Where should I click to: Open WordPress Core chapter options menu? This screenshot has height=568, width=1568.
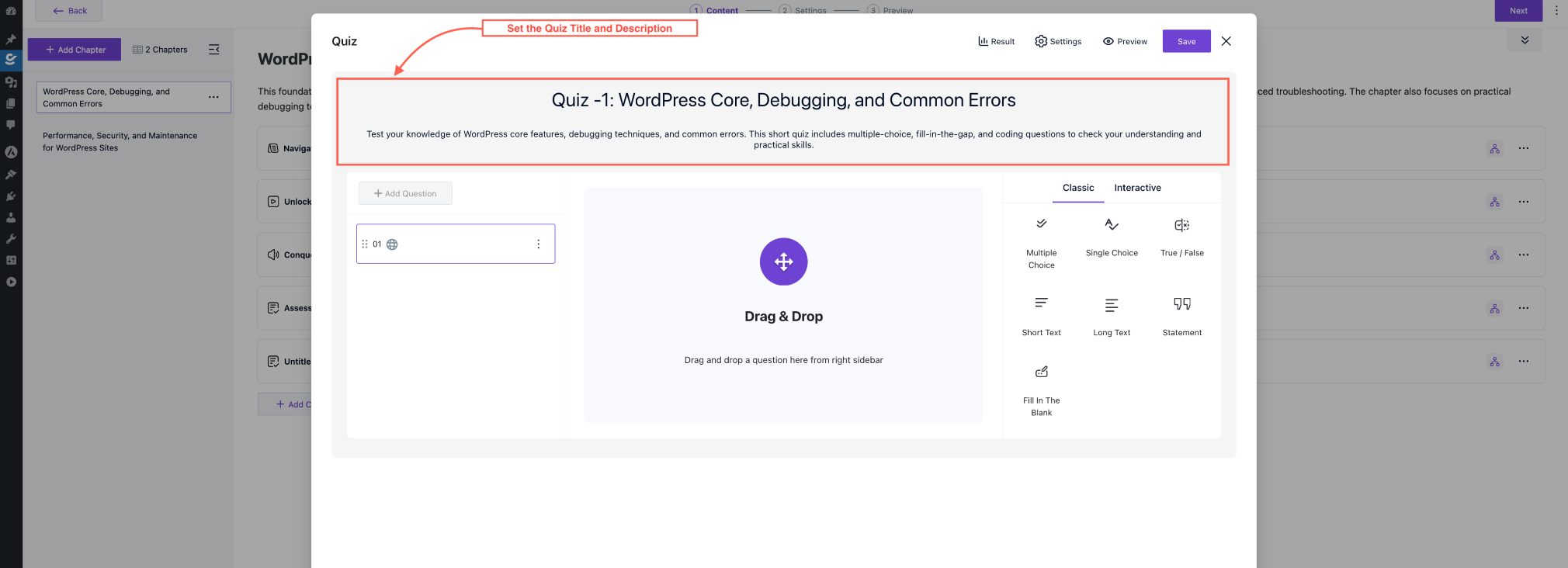pyautogui.click(x=213, y=97)
